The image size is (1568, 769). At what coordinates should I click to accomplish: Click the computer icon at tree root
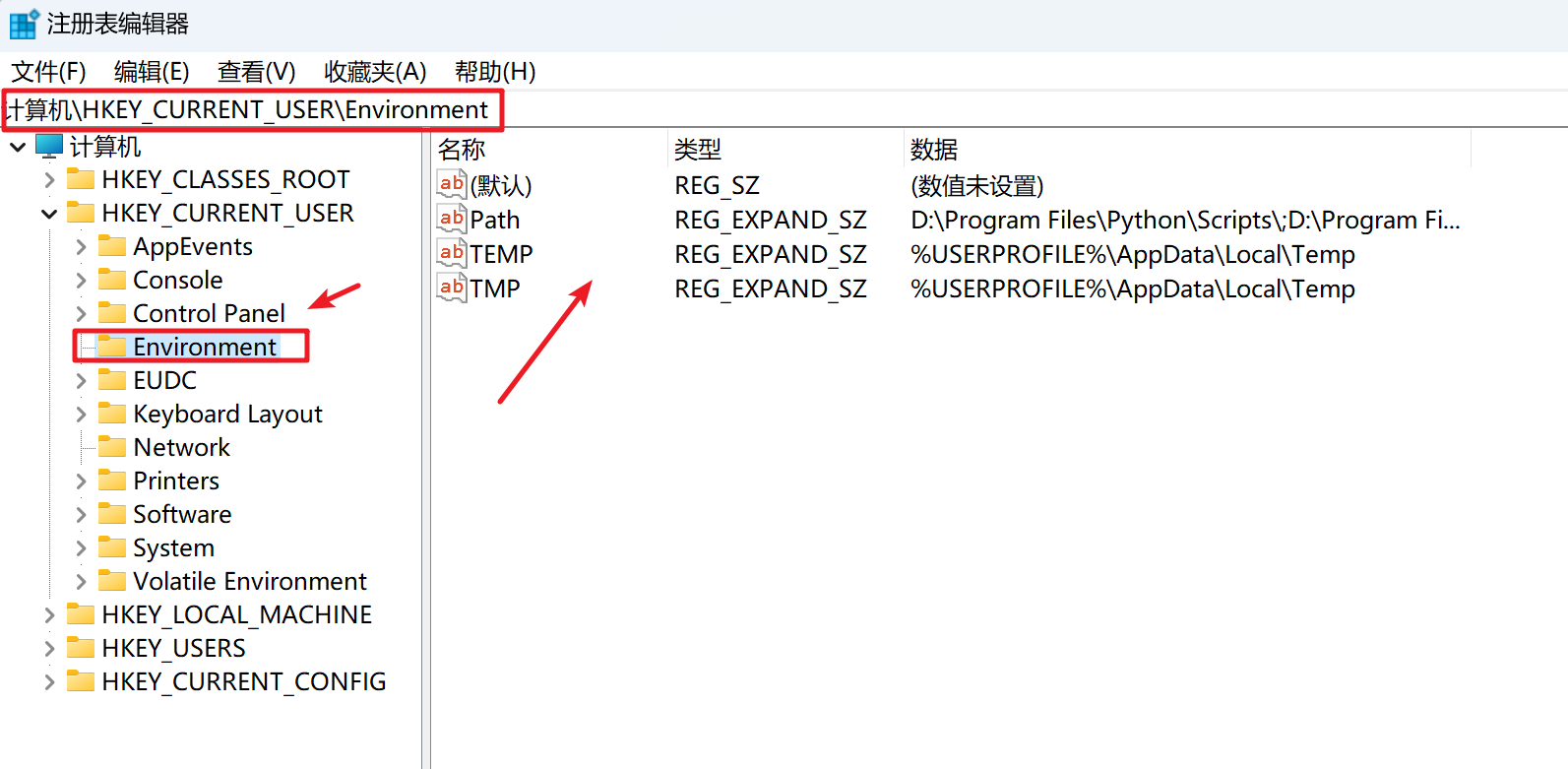(x=49, y=146)
